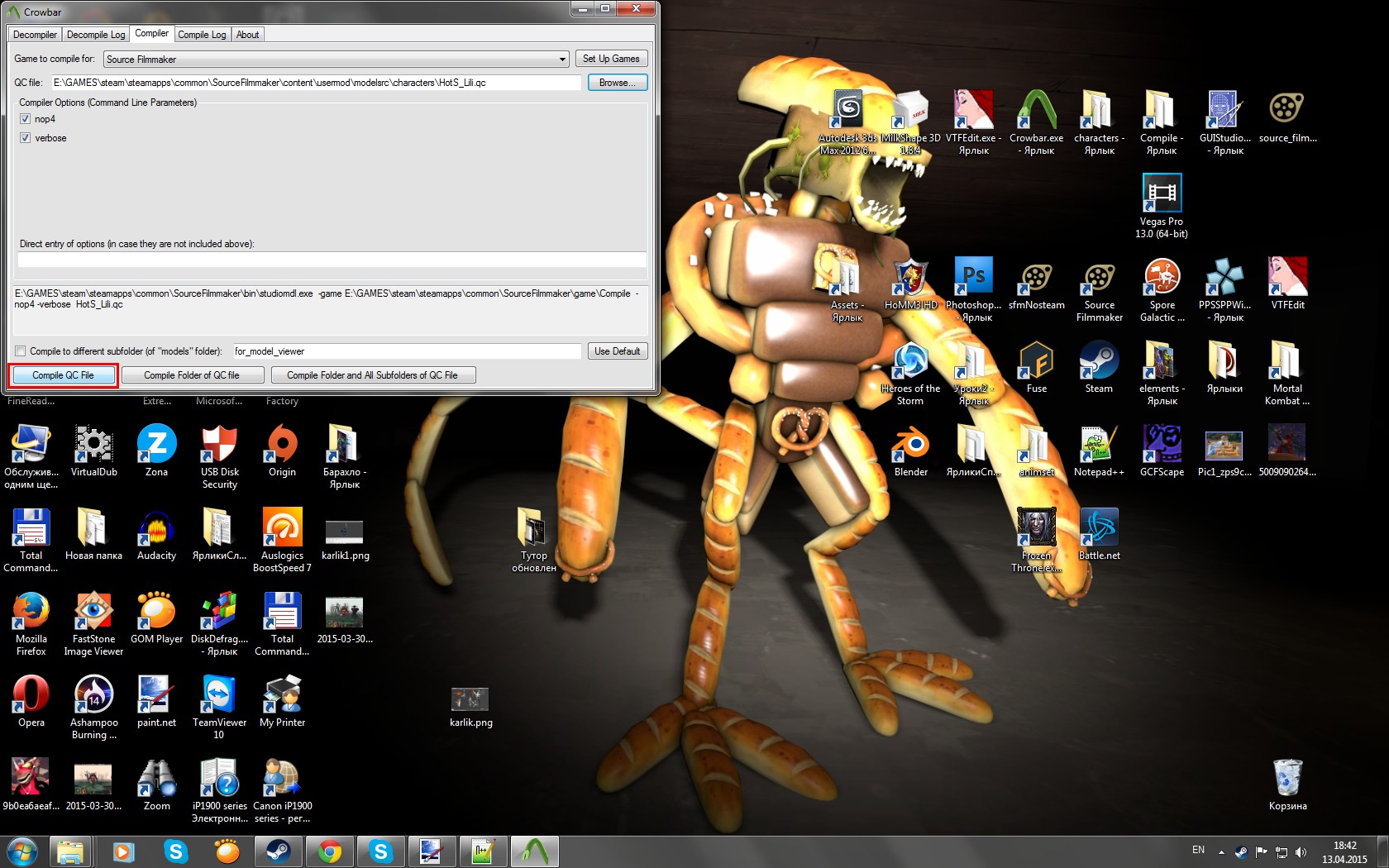Focus the for_model_viewer subfolder field
Screen dimensions: 1389x868
[407, 351]
